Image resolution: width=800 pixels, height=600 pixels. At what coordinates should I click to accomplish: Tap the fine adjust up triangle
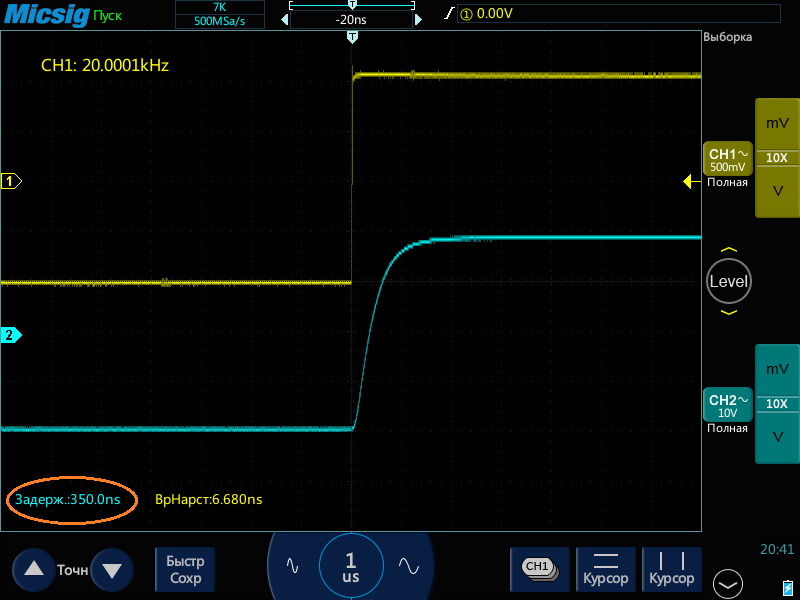[x=34, y=569]
